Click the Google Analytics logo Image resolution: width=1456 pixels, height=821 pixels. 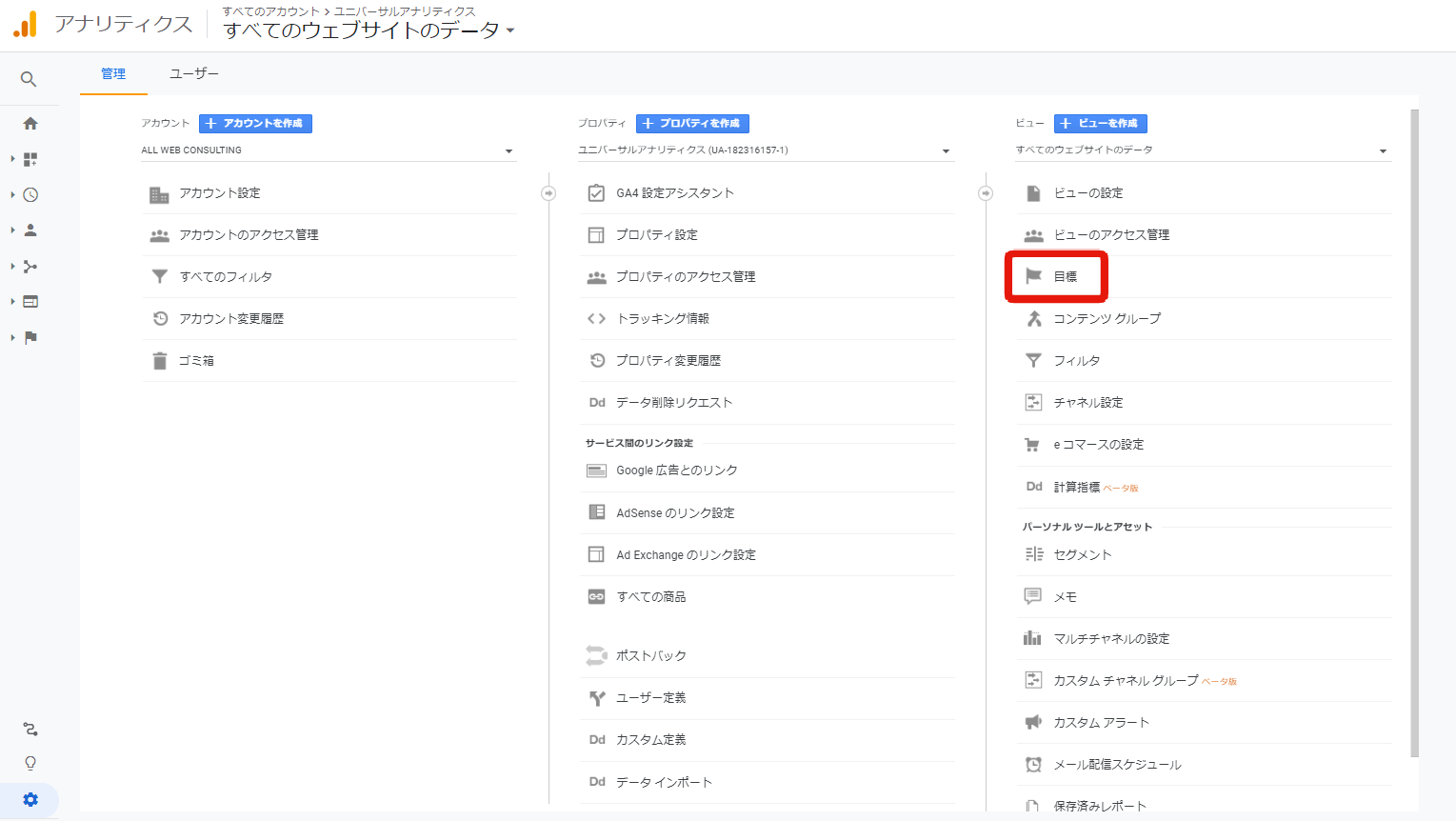point(25,24)
